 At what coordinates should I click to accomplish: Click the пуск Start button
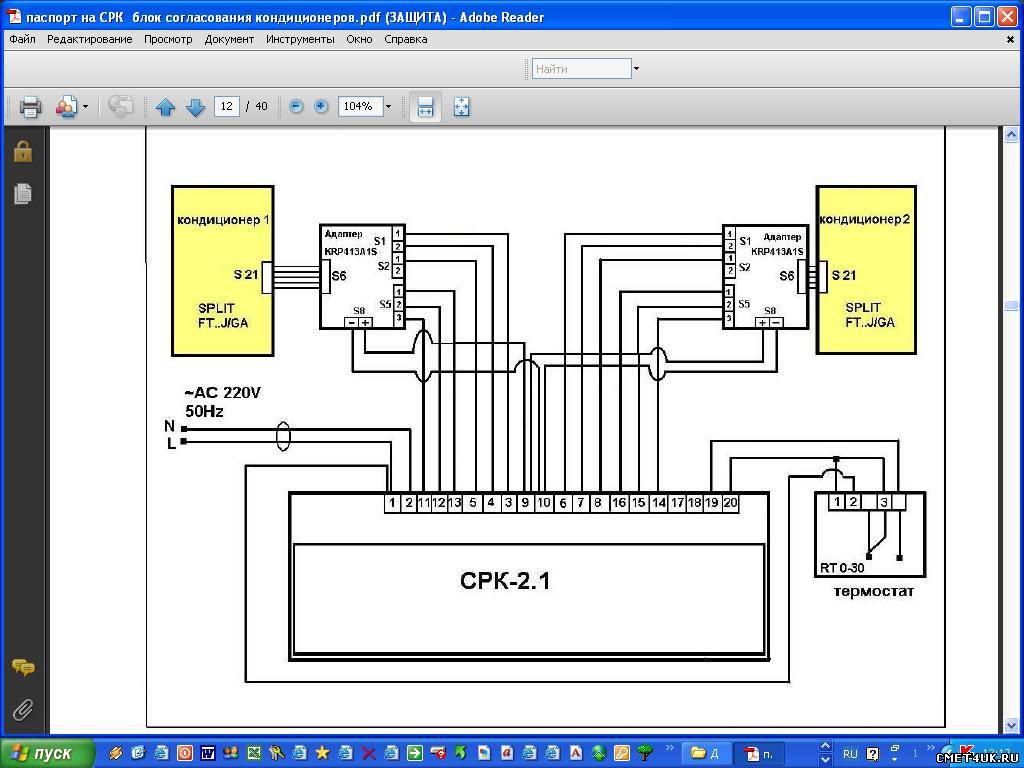point(47,753)
